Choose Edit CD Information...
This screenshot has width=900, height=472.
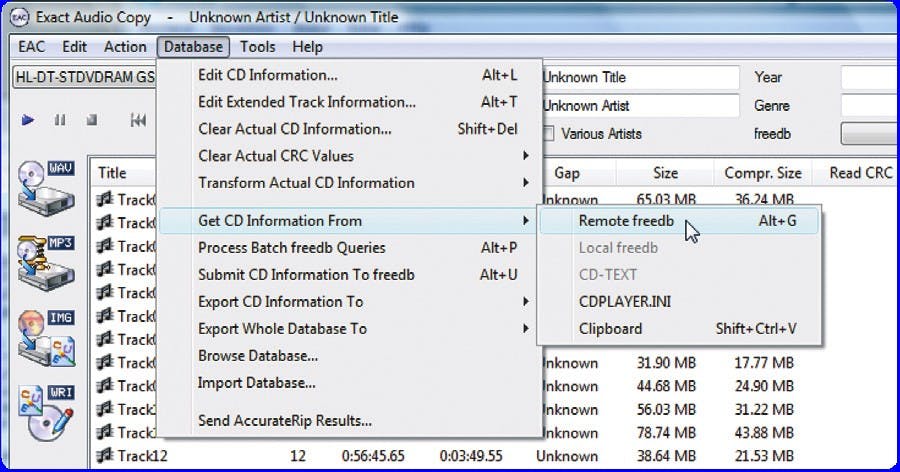click(x=350, y=75)
